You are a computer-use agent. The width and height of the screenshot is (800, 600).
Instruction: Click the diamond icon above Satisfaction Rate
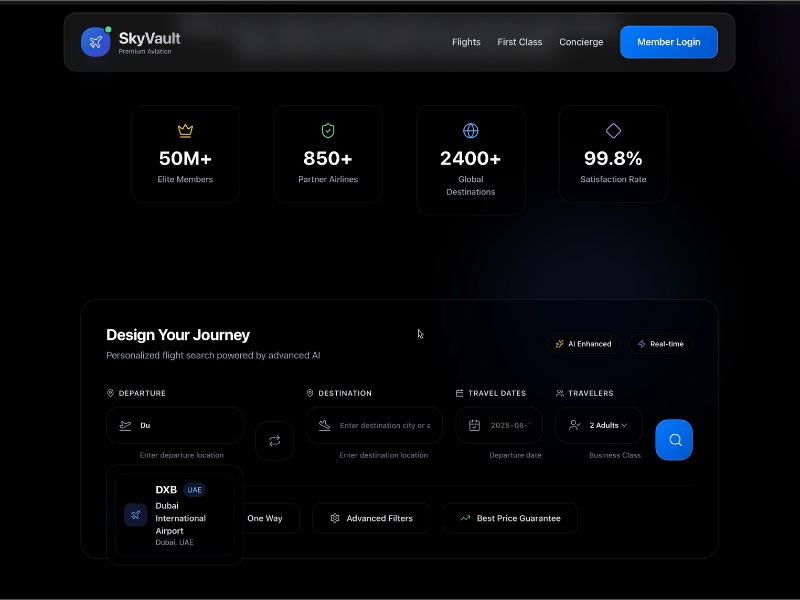pos(613,130)
